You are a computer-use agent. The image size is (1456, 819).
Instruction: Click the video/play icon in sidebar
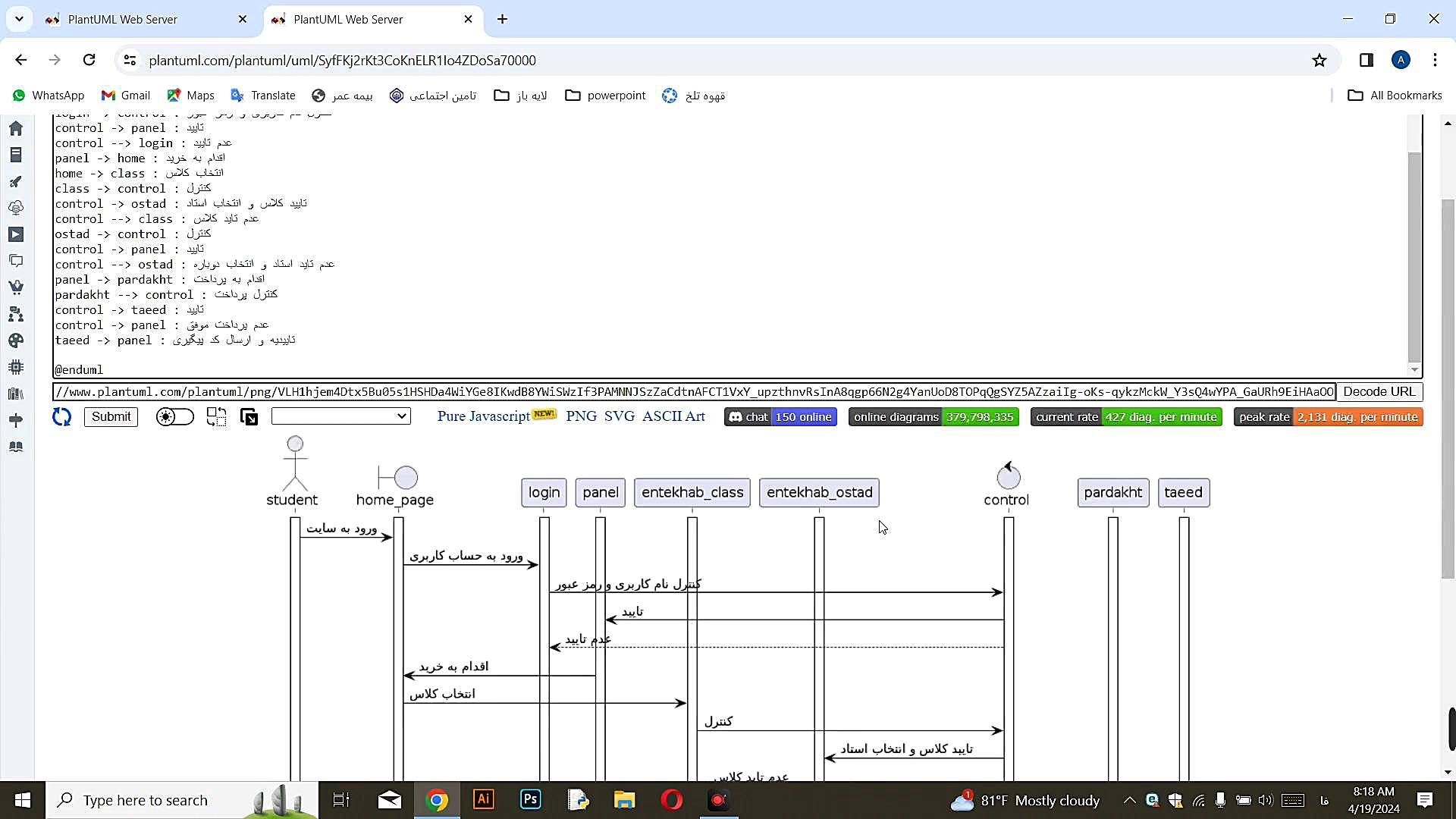point(16,234)
